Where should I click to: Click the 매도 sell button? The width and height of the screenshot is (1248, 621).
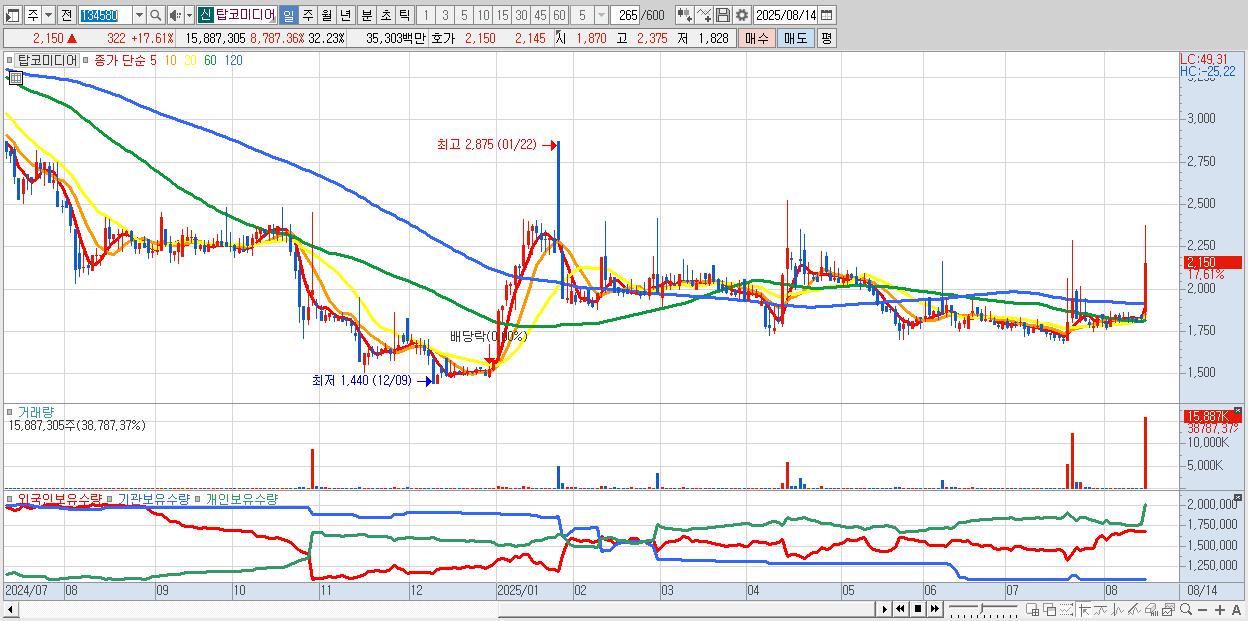click(796, 38)
